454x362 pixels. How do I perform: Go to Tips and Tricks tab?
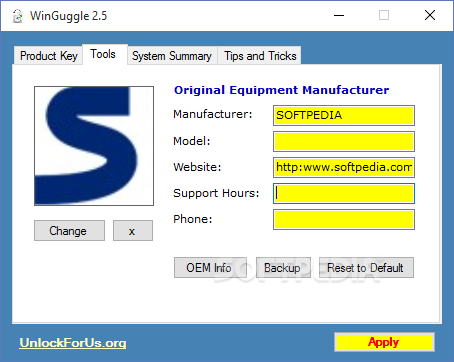click(260, 56)
